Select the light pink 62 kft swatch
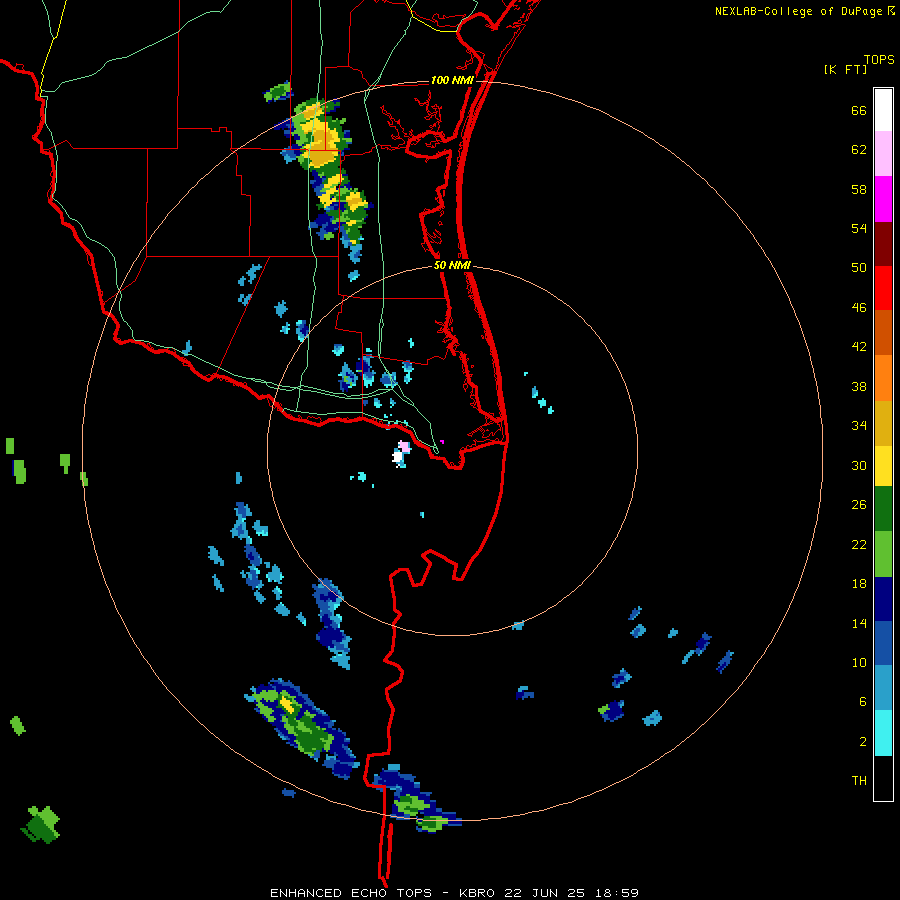Viewport: 900px width, 900px height. (x=883, y=153)
